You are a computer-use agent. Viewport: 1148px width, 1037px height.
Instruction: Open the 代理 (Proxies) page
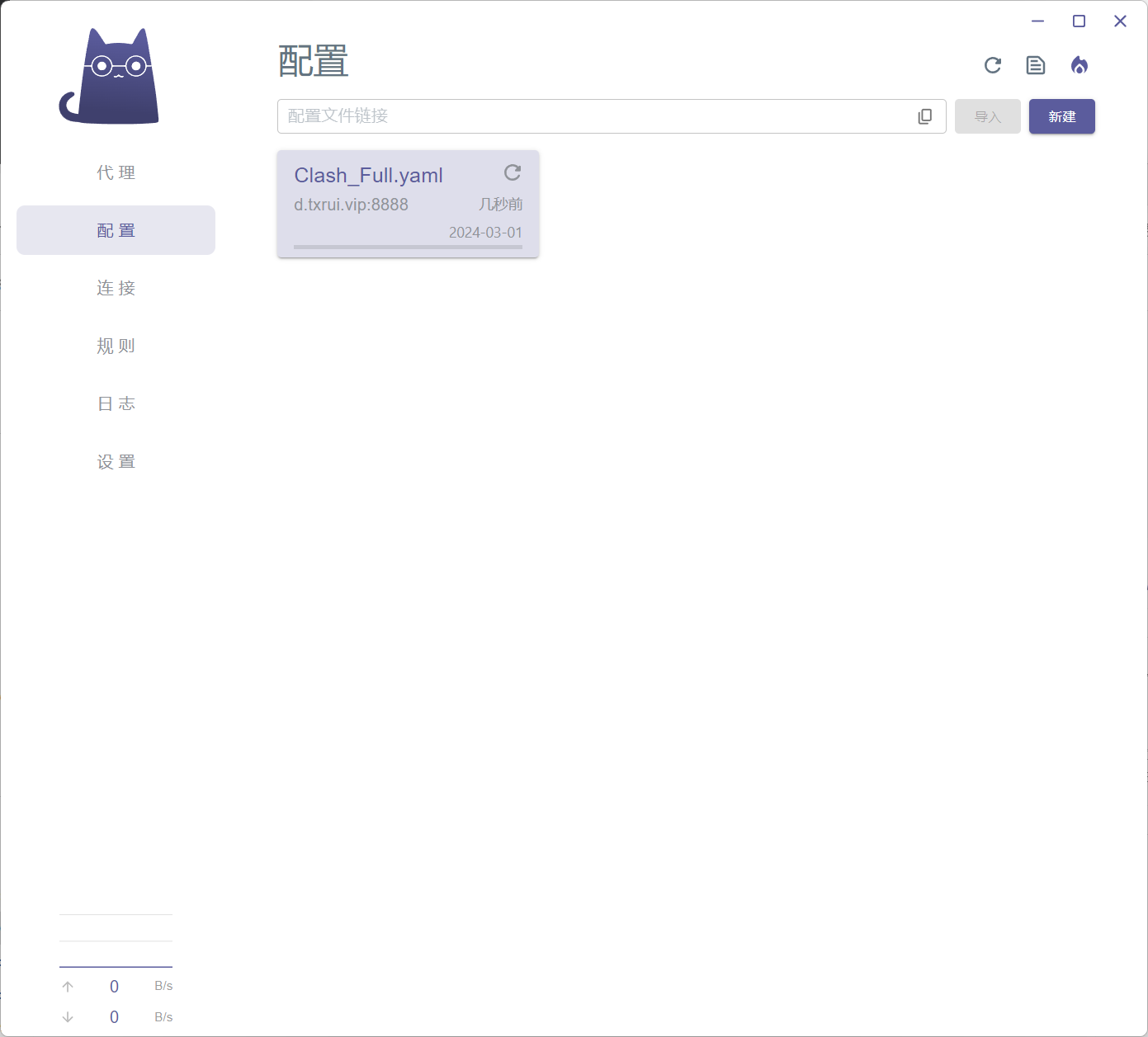pyautogui.click(x=116, y=172)
